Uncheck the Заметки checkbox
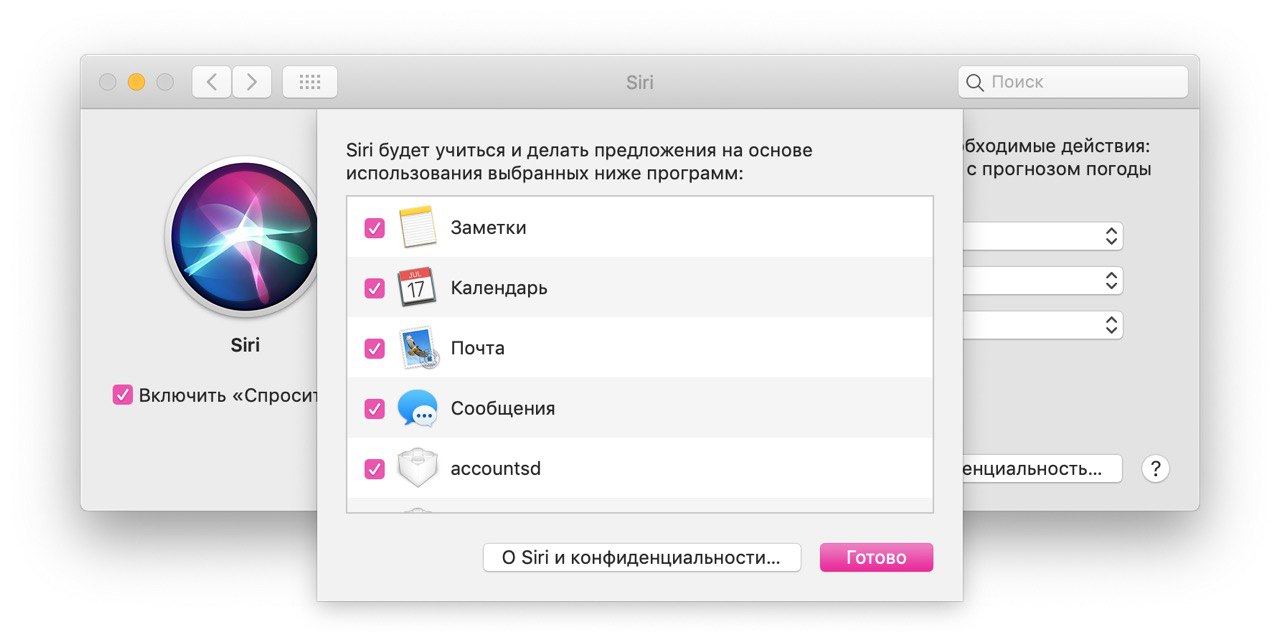 [374, 228]
